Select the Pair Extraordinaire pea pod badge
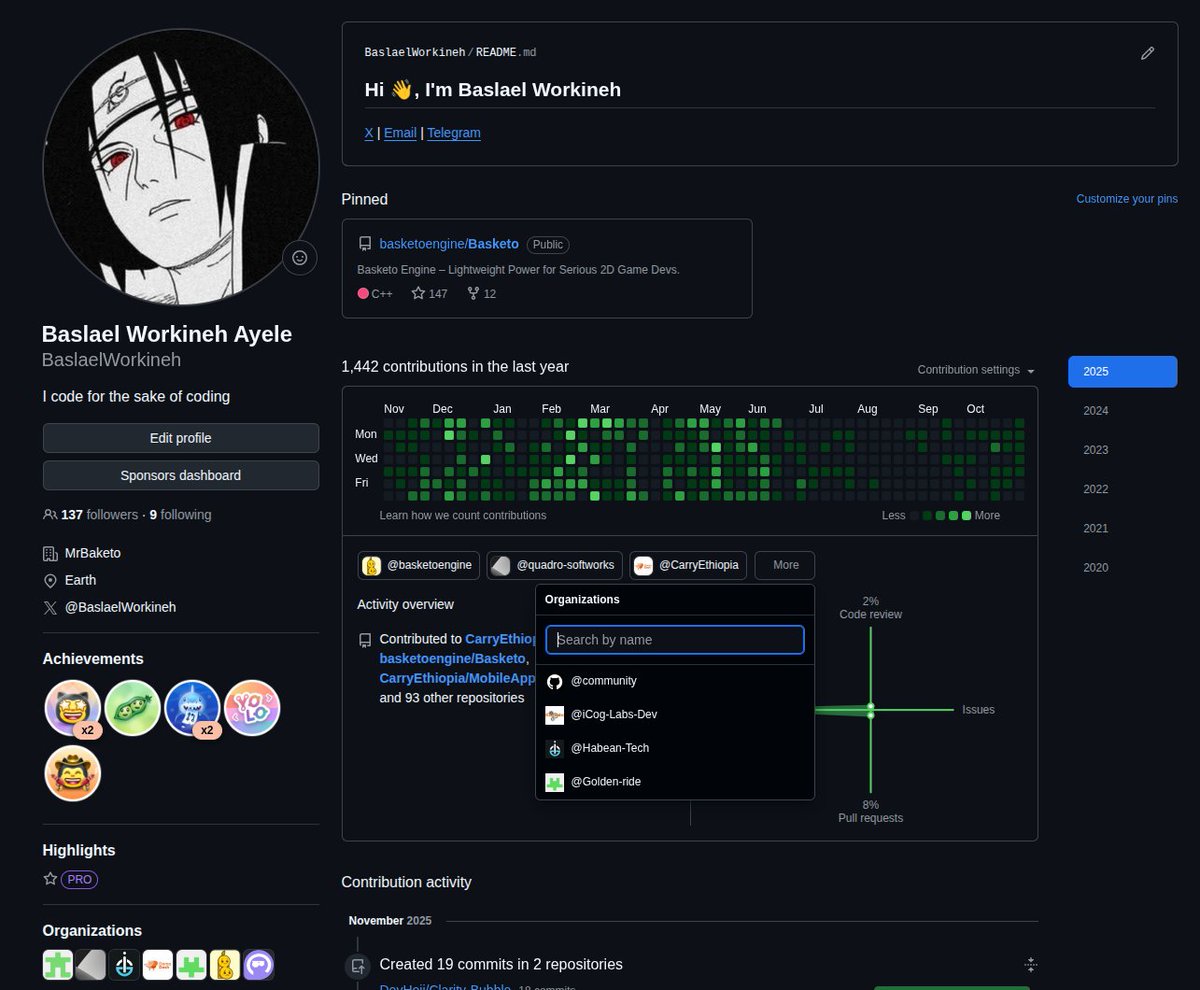Viewport: 1200px width, 990px height. 132,707
